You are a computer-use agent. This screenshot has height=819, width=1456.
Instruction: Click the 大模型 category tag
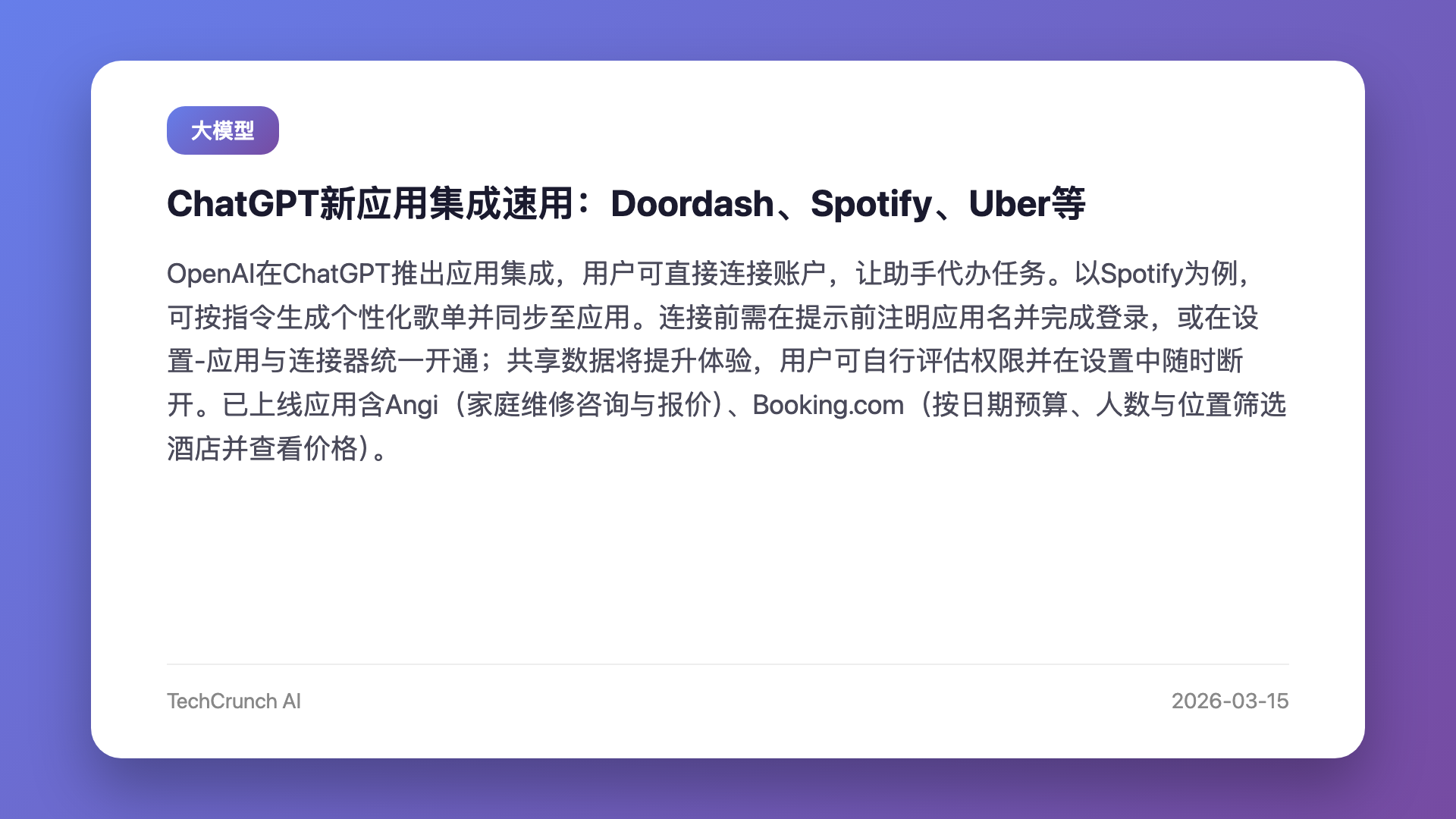222,130
